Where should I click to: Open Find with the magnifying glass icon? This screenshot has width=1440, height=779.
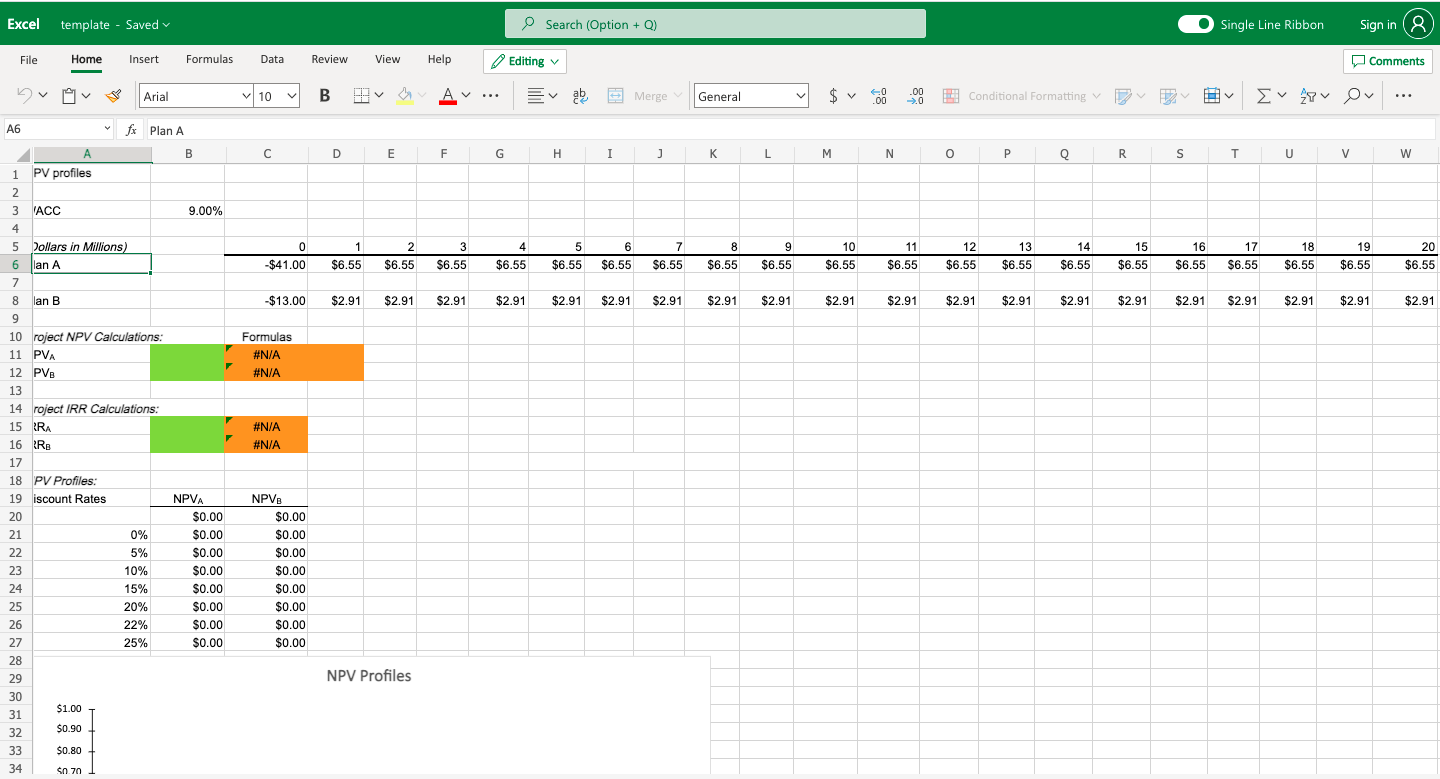1352,95
